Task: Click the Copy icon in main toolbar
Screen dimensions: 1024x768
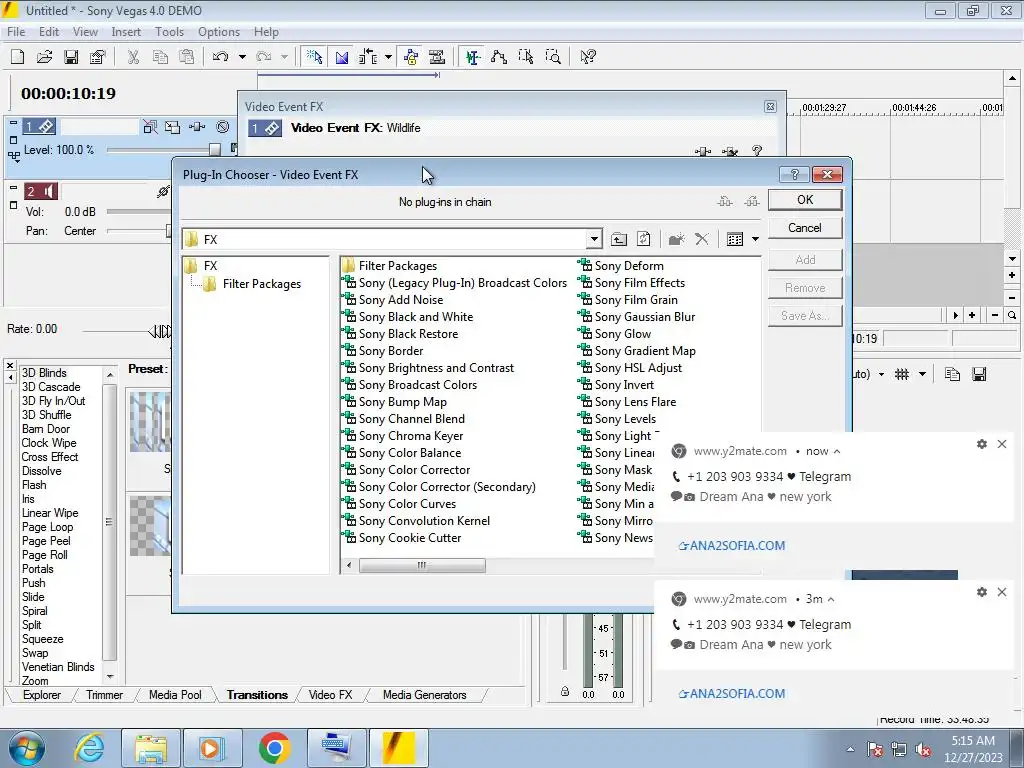Action: (160, 57)
